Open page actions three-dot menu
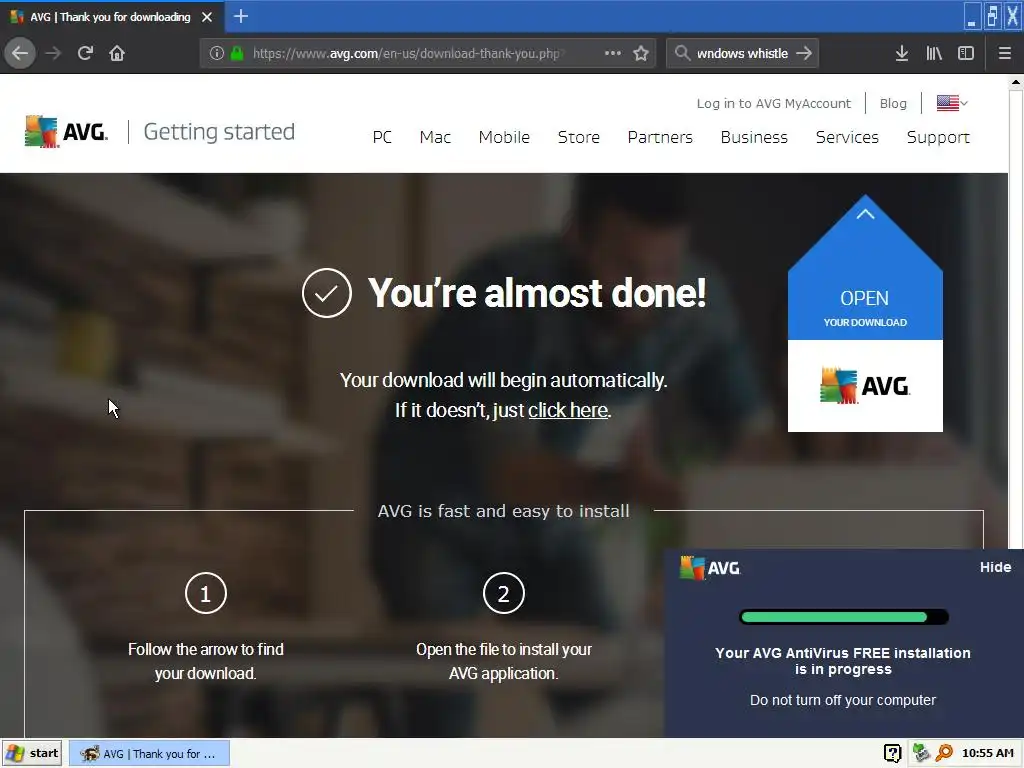Image resolution: width=1024 pixels, height=768 pixels. 613,53
